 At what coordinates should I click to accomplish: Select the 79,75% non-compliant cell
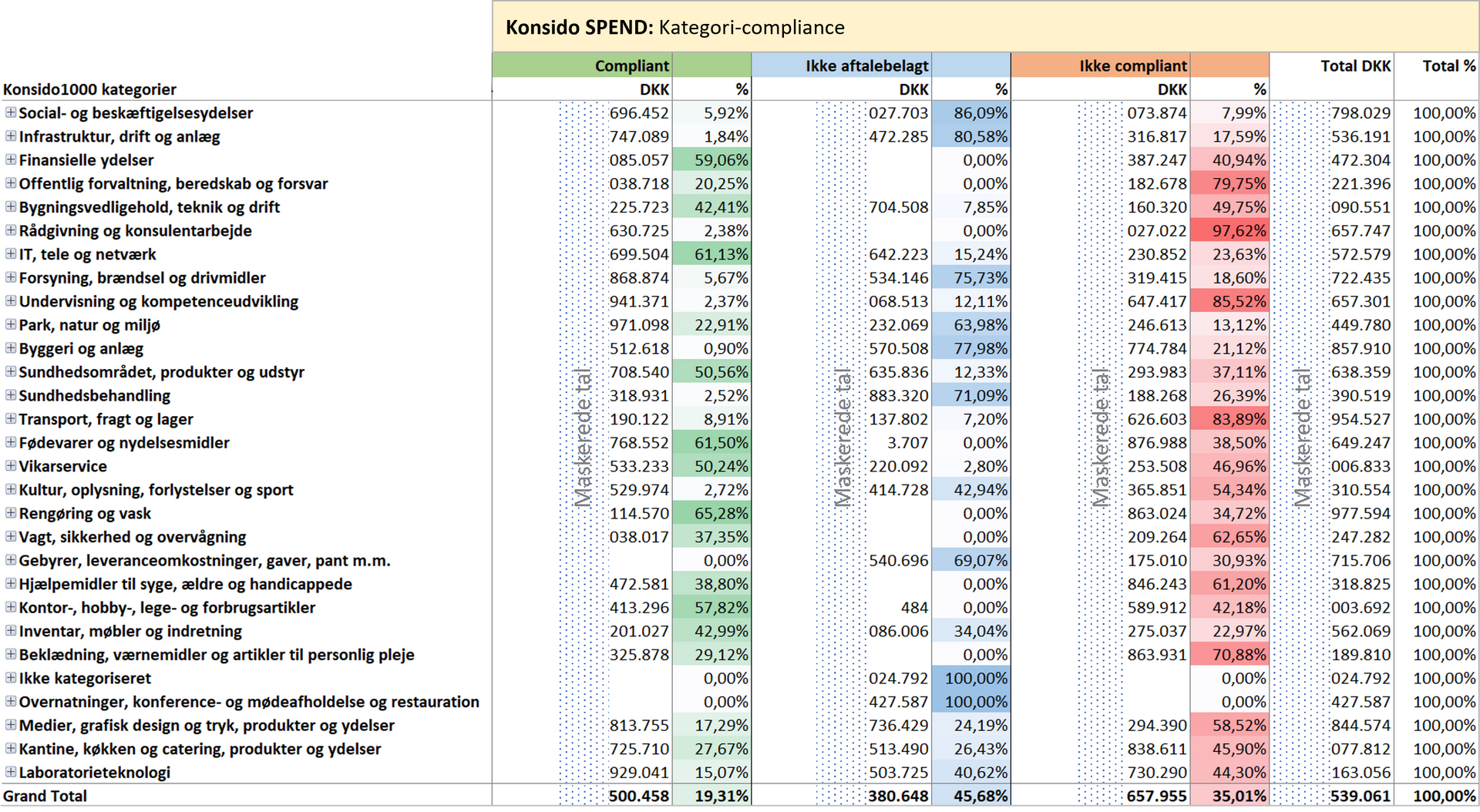(x=1229, y=183)
